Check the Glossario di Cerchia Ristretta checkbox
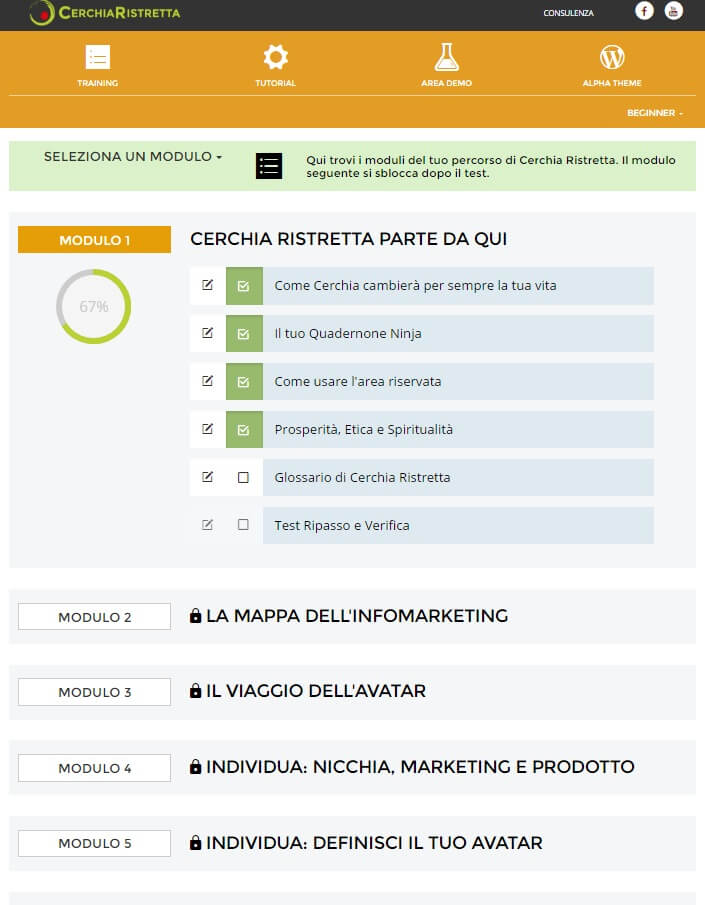The image size is (705, 905). point(243,477)
